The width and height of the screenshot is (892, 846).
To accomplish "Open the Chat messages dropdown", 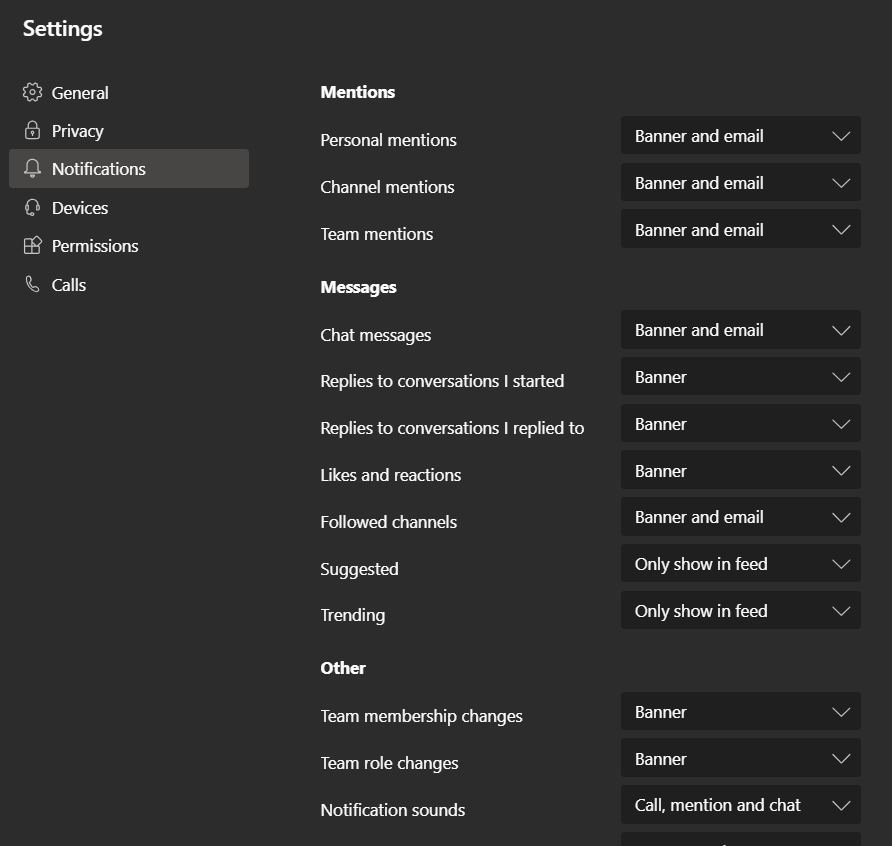I will (740, 330).
